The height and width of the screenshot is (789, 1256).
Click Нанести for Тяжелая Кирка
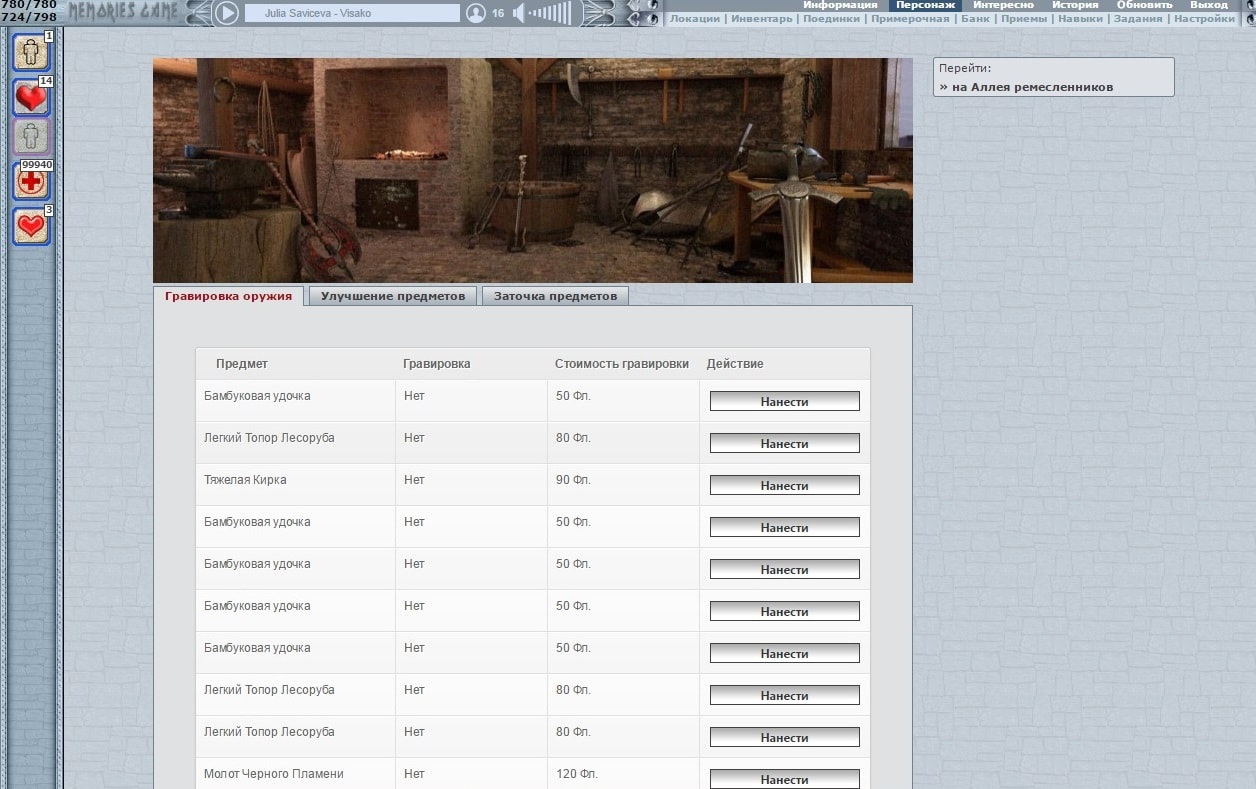click(784, 486)
